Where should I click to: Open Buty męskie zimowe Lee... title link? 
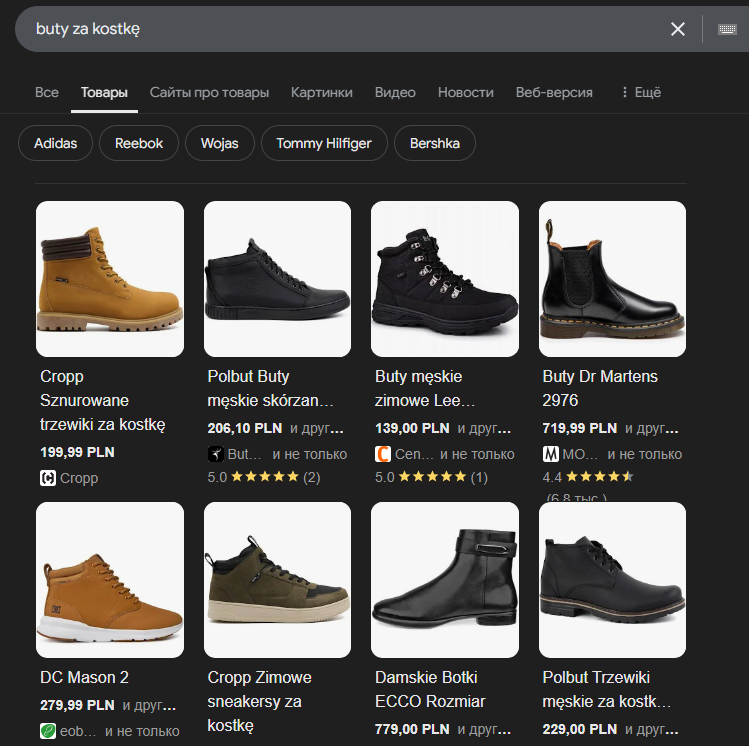pyautogui.click(x=425, y=388)
